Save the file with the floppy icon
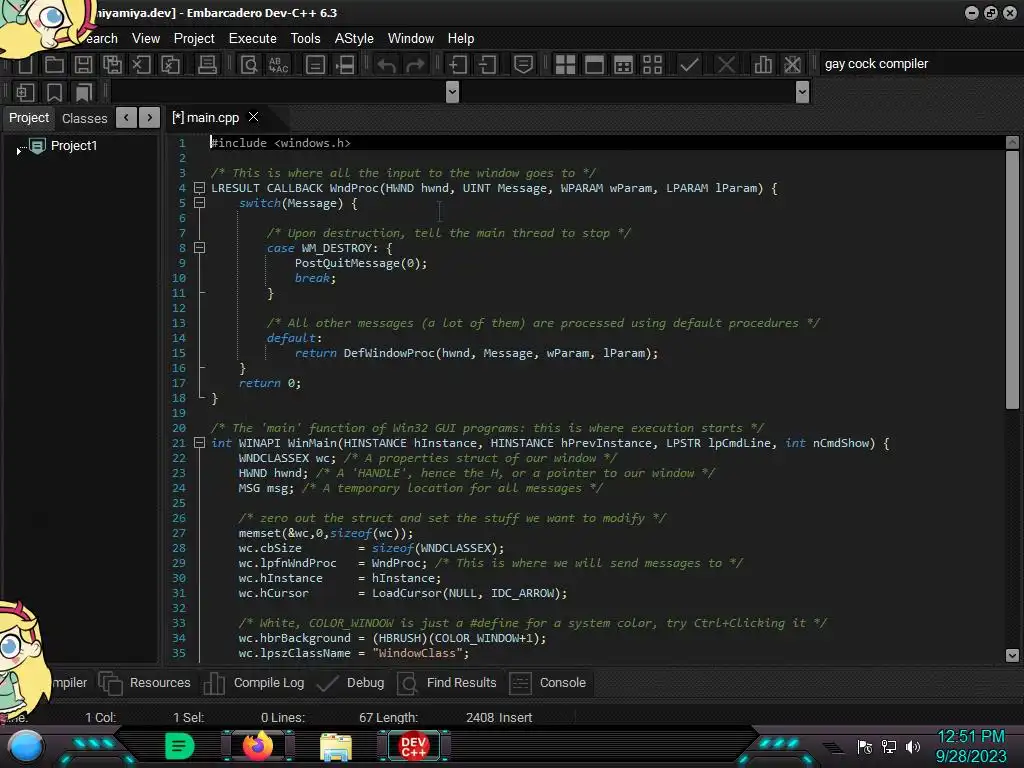 [83, 64]
